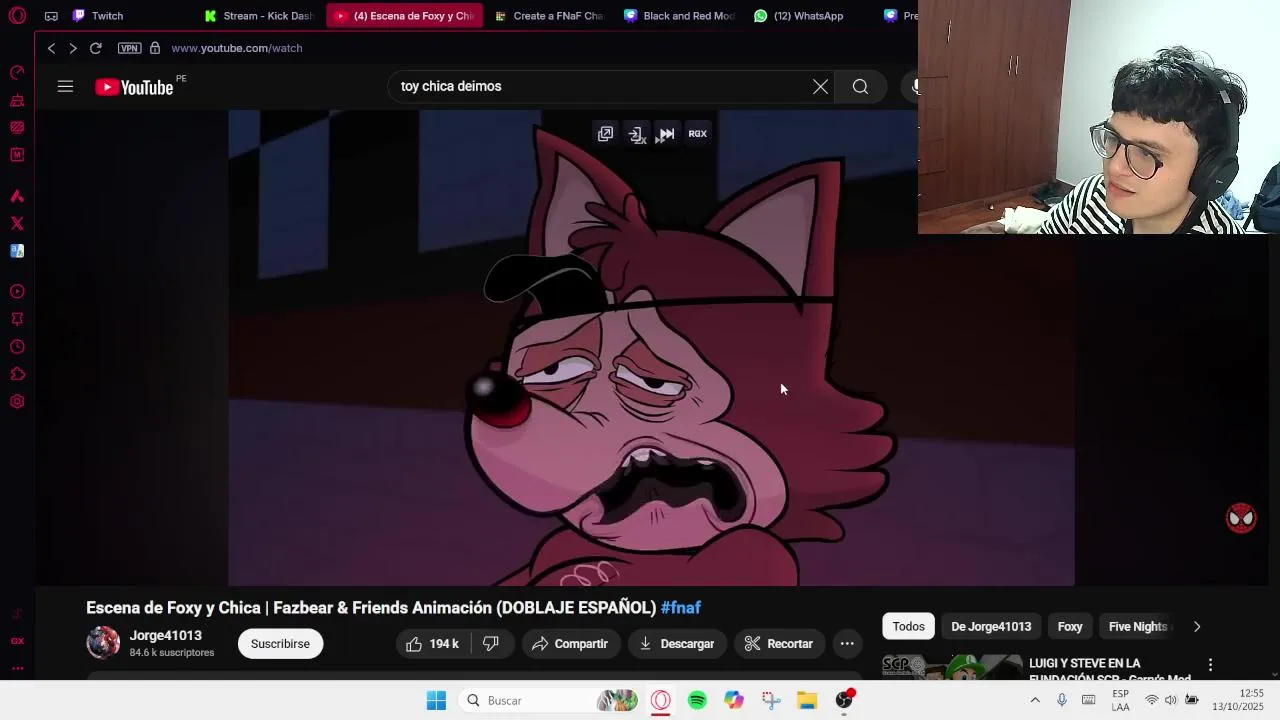Open the Opera GX menu logo
Screen dimensions: 1280x720
point(17,16)
